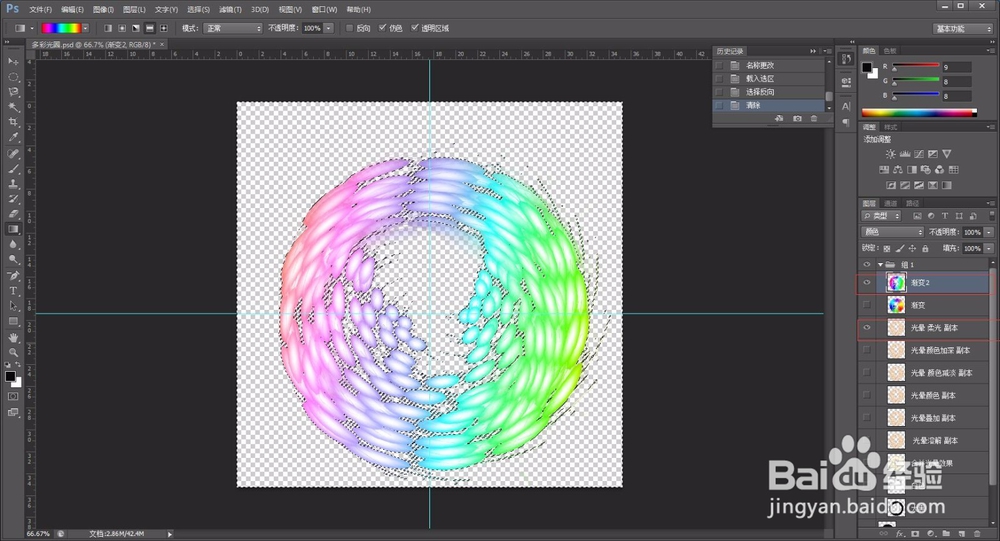The height and width of the screenshot is (541, 1000).
Task: Open 基本功能 workspace dropdown
Action: [x=964, y=29]
